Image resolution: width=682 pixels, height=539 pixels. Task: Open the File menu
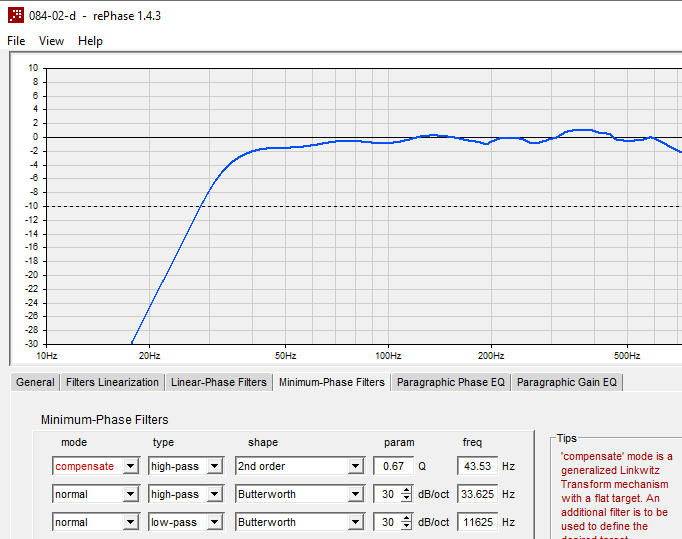pyautogui.click(x=16, y=41)
